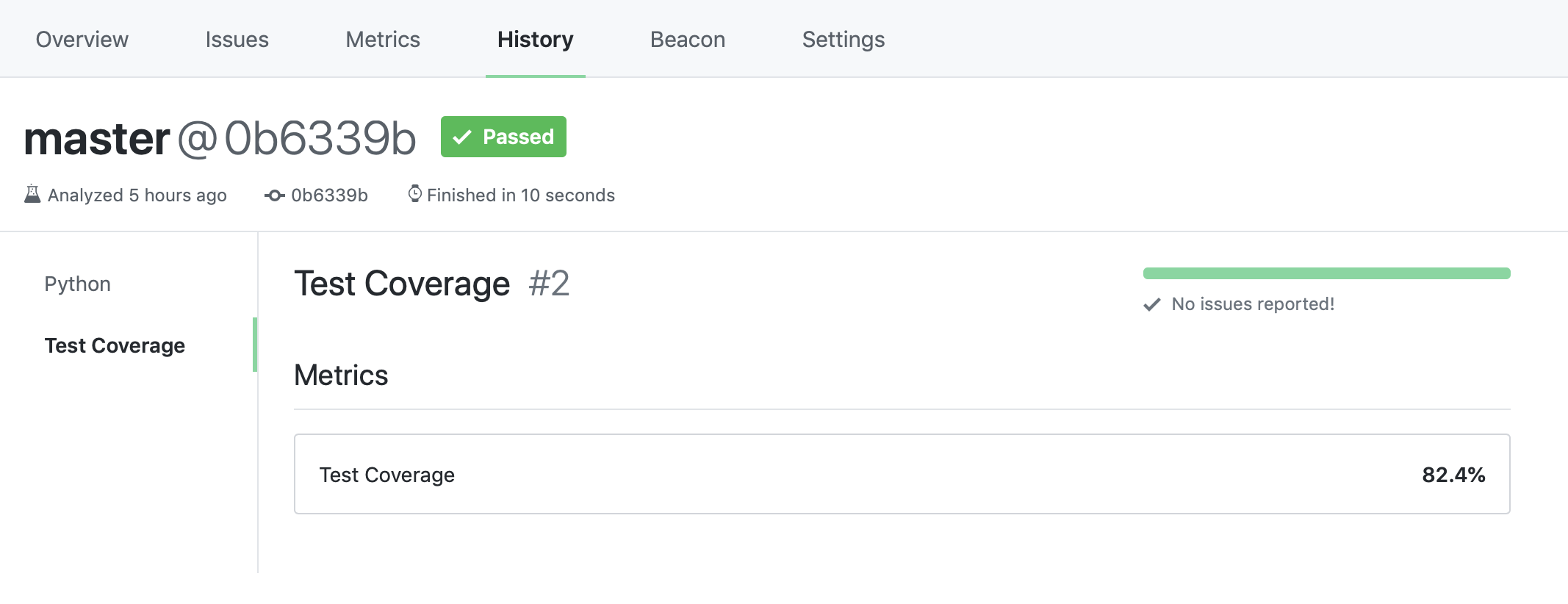Click the green coverage progress bar
The image size is (1568, 604).
[1326, 272]
